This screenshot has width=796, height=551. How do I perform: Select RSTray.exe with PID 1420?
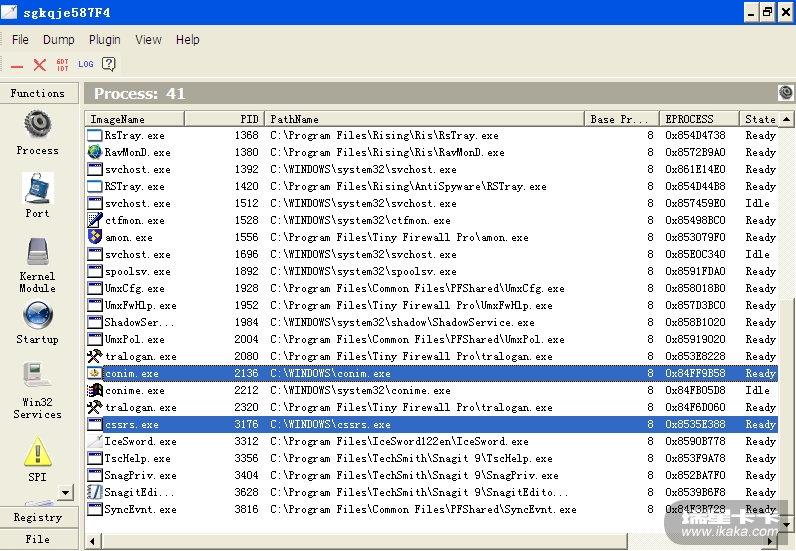coord(432,186)
